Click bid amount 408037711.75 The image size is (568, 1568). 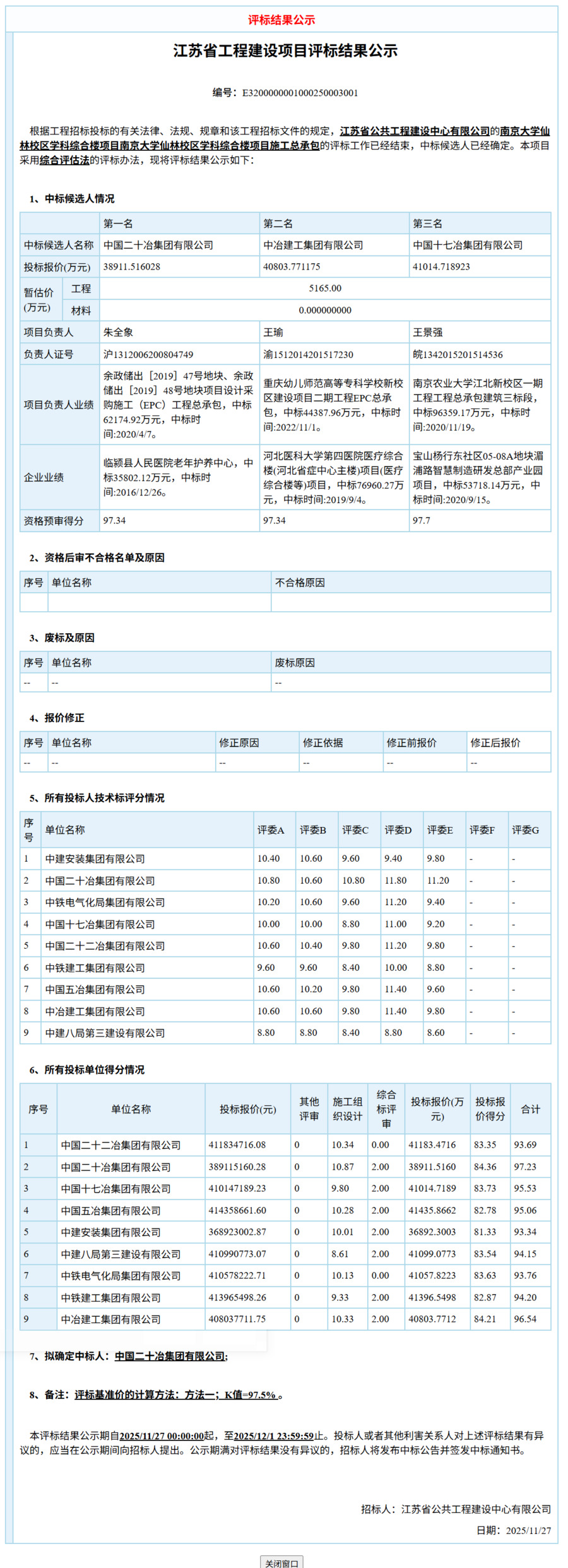point(237,1319)
